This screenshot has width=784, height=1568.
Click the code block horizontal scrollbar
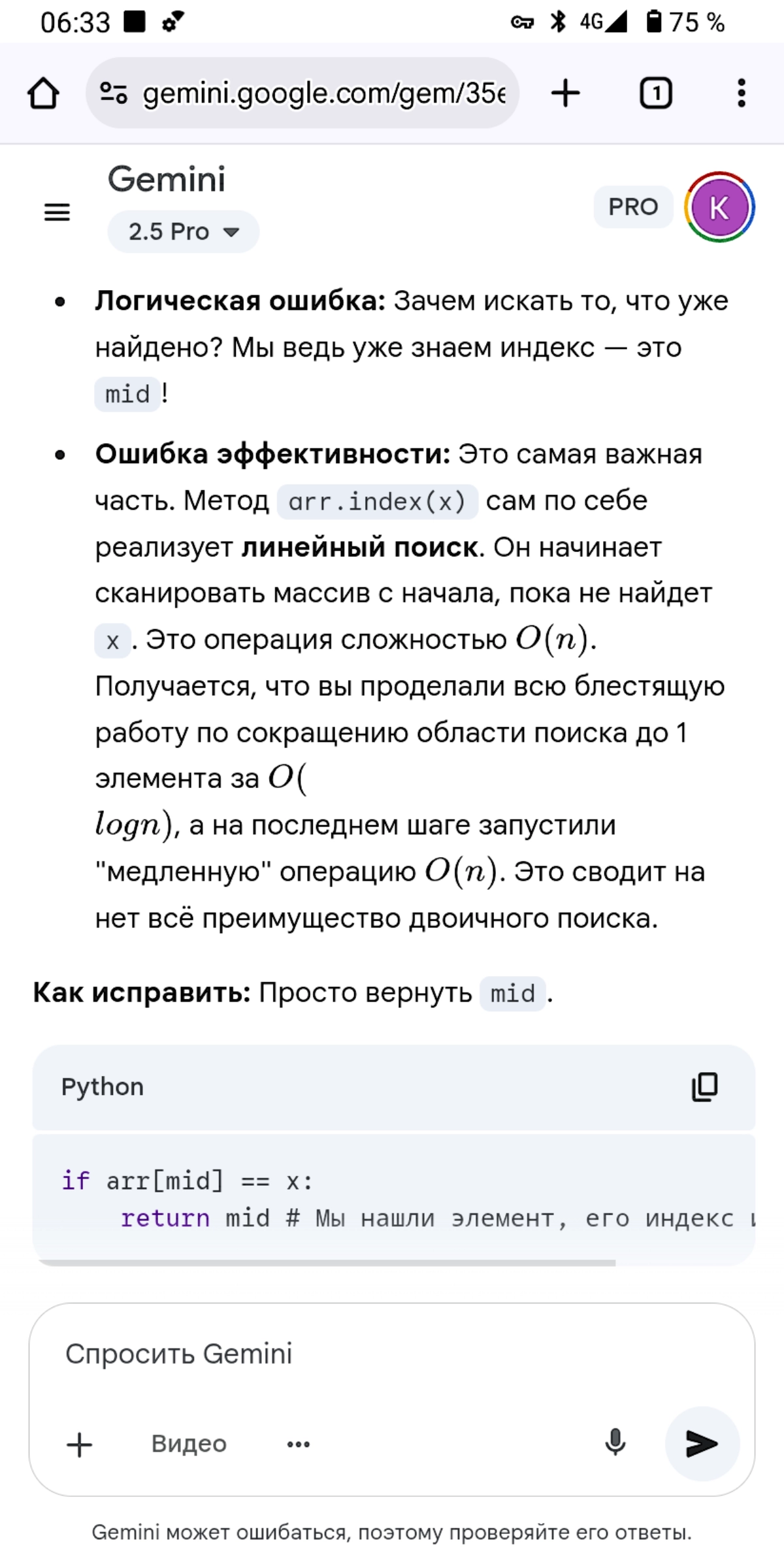(327, 1263)
